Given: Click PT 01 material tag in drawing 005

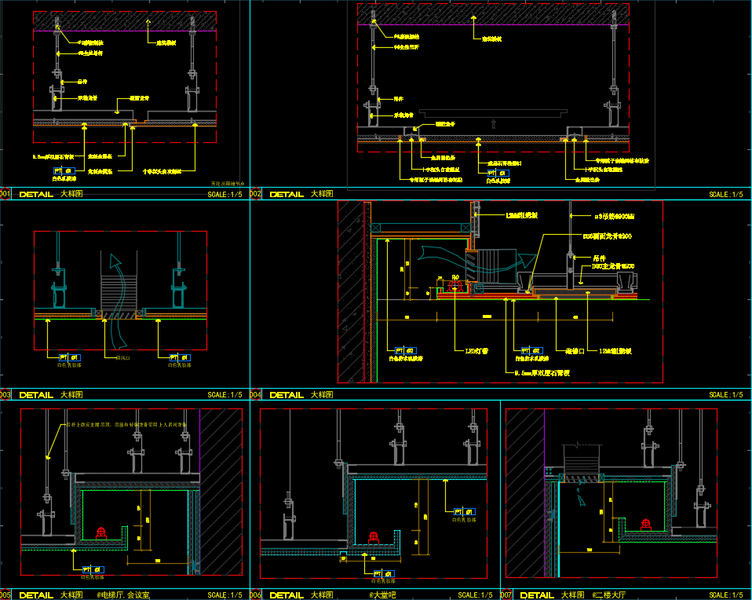Looking at the screenshot, I should (93, 570).
